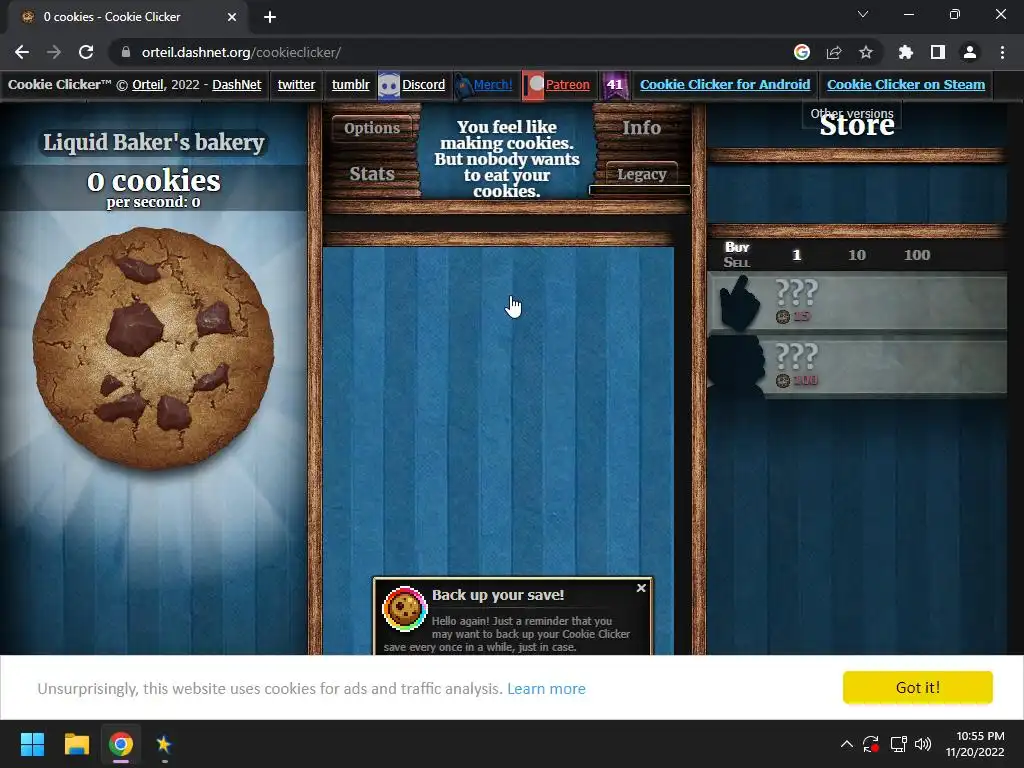This screenshot has height=768, width=1024.
Task: Click the cookie icon in backup notification
Action: click(x=404, y=609)
